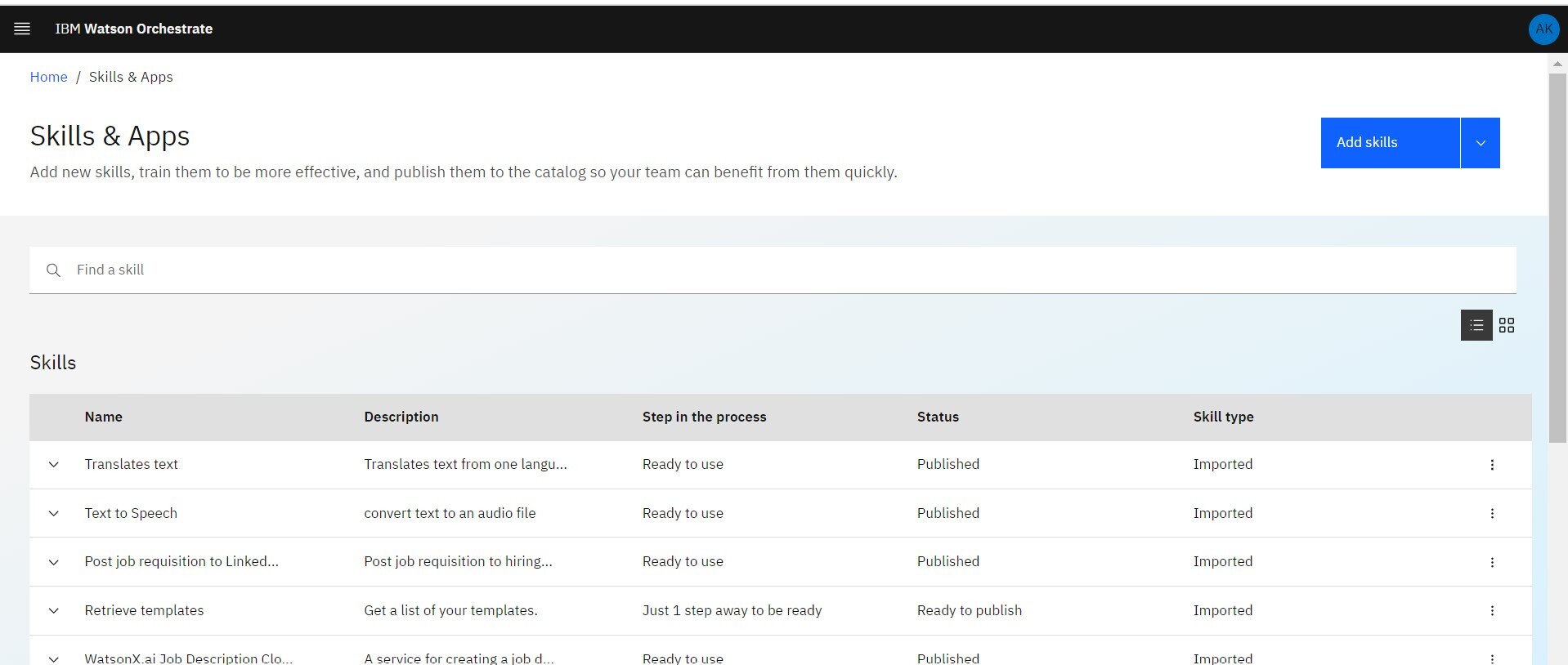Open options menu for Translates text
The height and width of the screenshot is (665, 1568).
[1492, 465]
